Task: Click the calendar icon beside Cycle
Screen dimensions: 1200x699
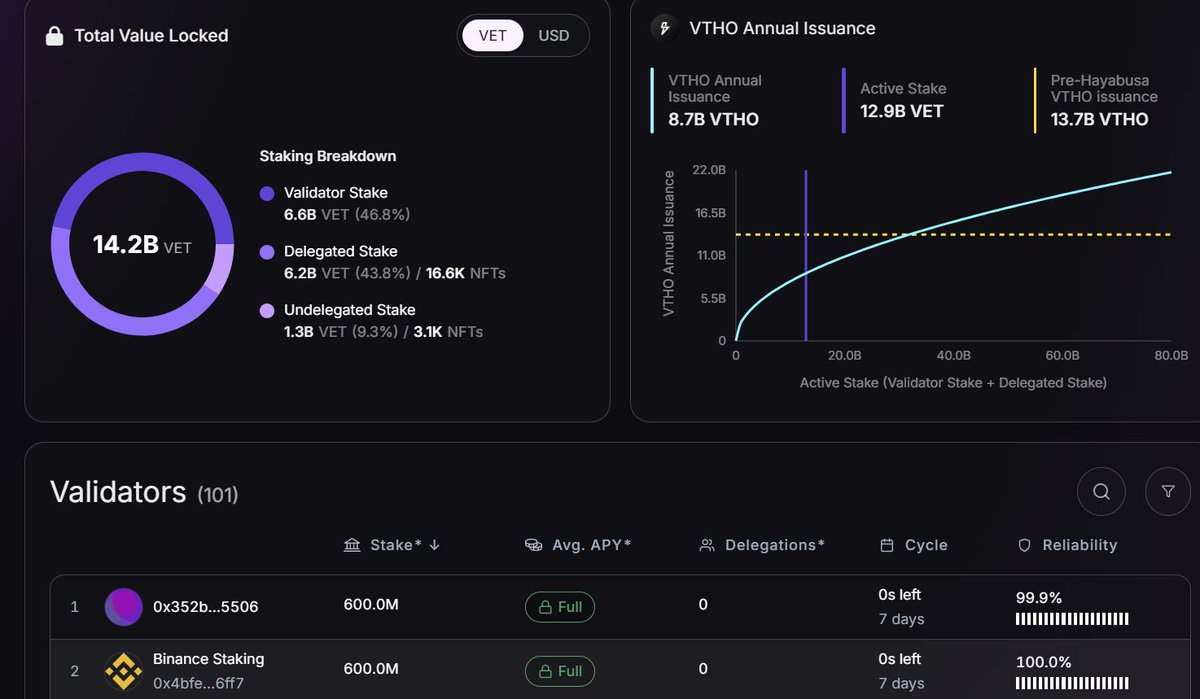Action: 887,545
